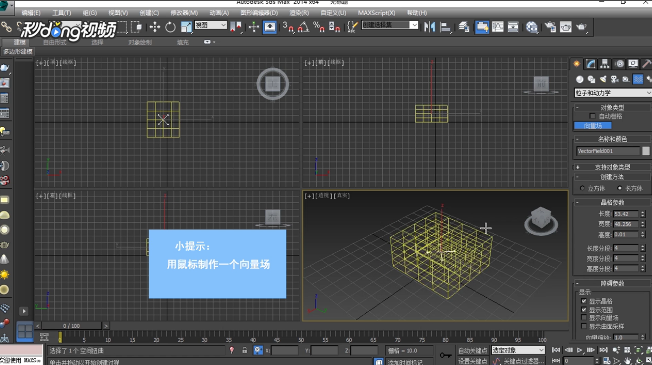Open the 粒子和动力学 category dropdown
Screen dimensions: 652x365
click(612, 93)
